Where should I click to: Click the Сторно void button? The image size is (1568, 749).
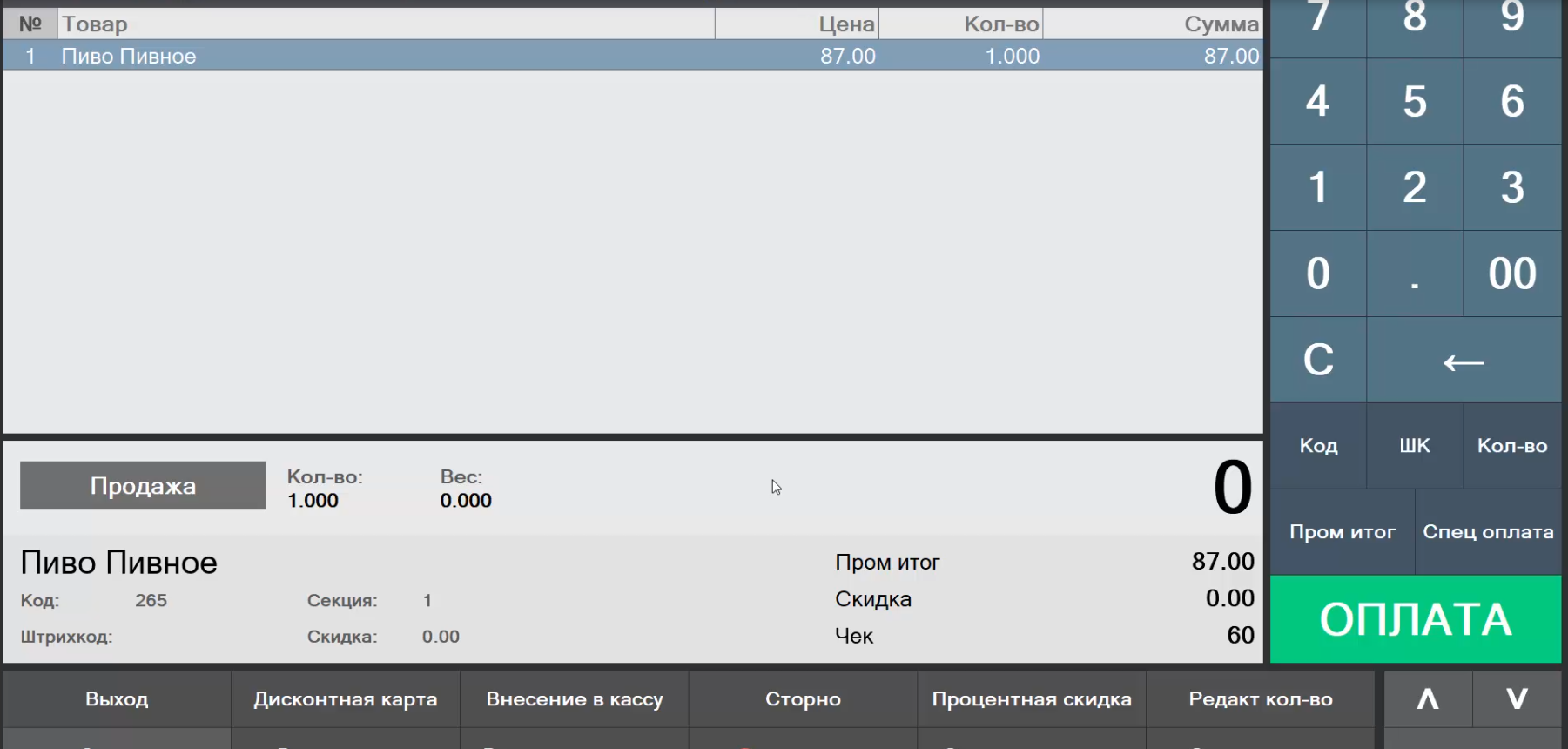[x=803, y=699]
